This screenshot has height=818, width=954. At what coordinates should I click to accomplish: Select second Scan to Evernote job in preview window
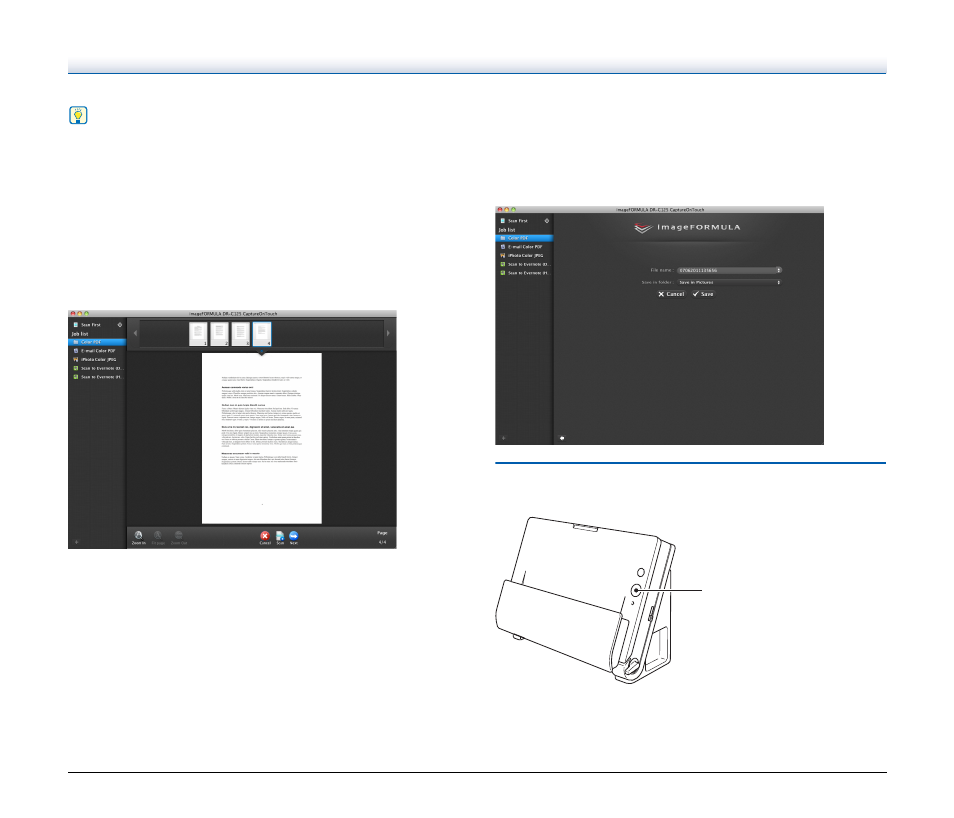97,377
